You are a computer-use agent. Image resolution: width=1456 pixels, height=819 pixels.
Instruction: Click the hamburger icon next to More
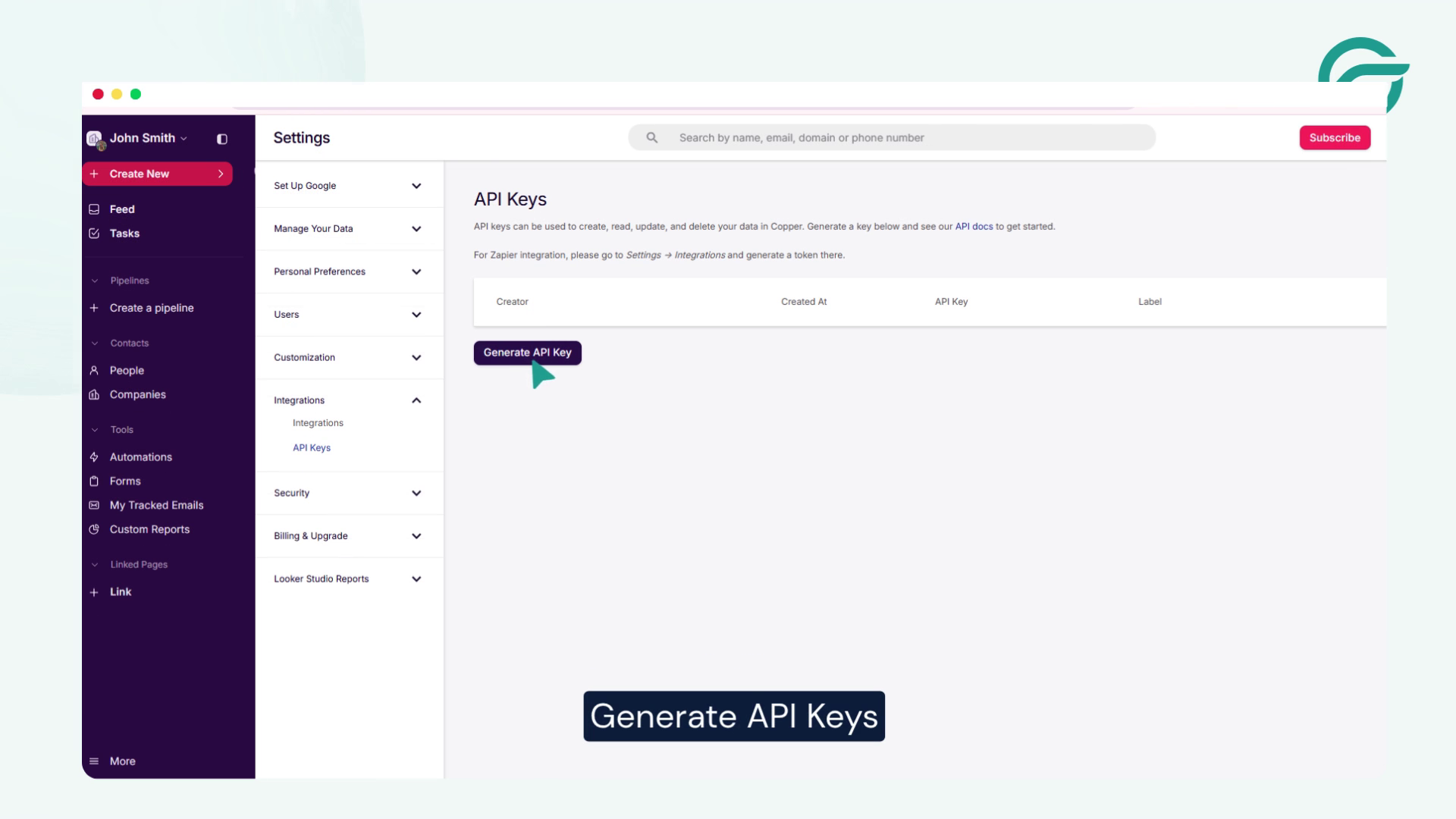(94, 761)
